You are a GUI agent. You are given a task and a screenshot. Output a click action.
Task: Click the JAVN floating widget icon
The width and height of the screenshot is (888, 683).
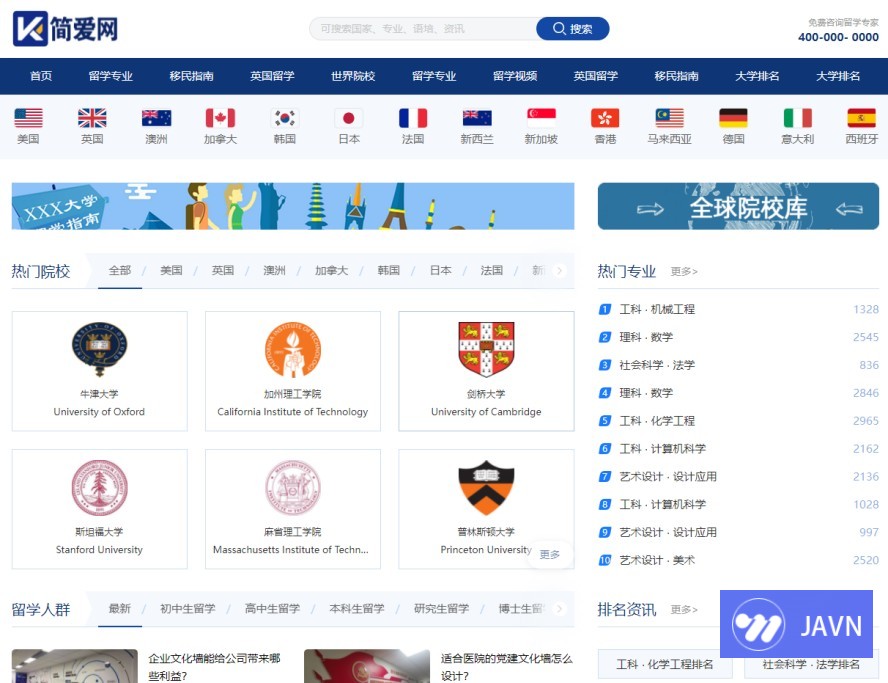coord(758,625)
